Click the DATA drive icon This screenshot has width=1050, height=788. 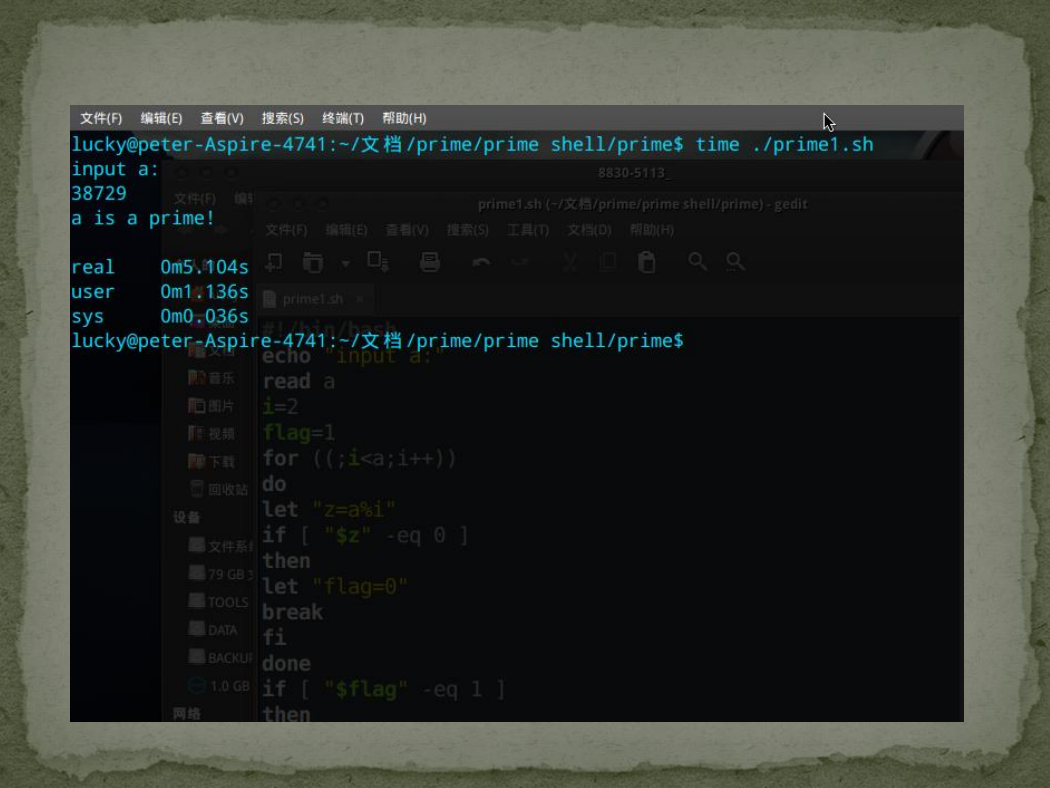point(197,629)
